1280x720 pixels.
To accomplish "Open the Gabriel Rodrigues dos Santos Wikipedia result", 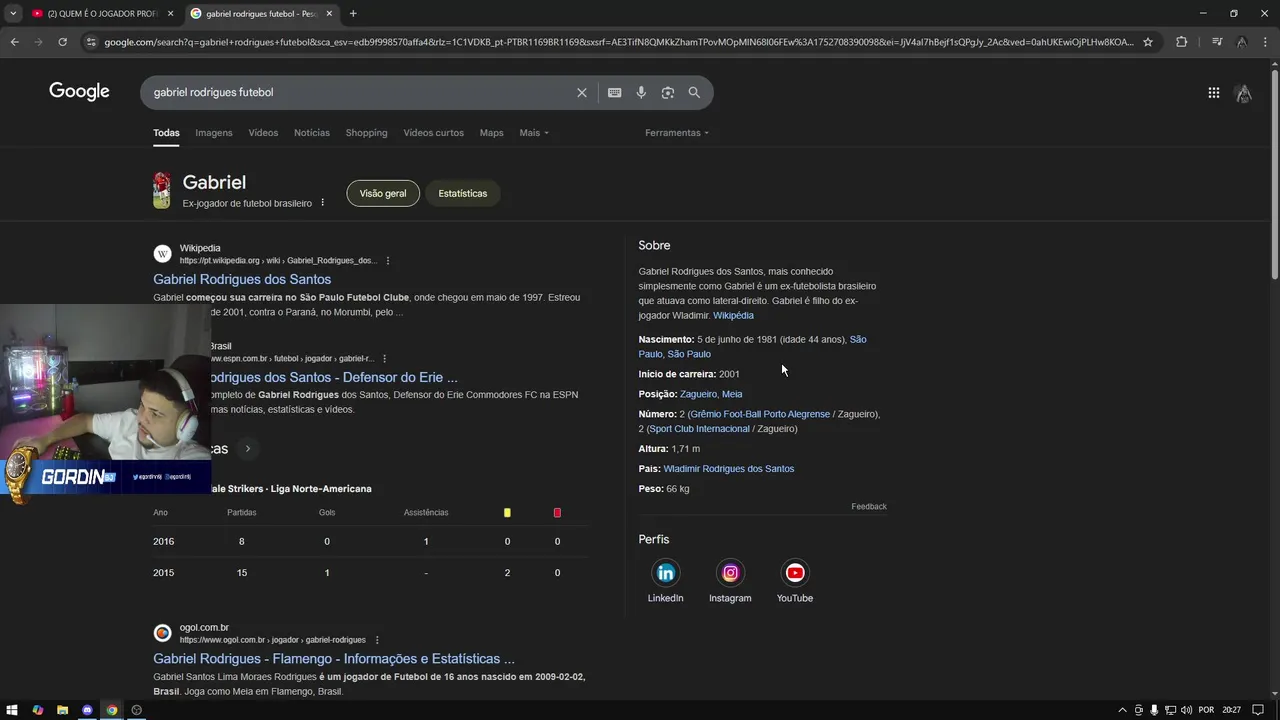I will point(242,279).
